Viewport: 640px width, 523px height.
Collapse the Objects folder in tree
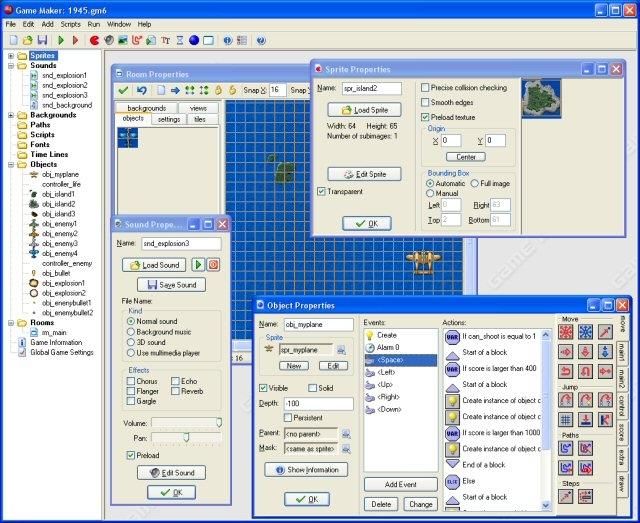click(x=10, y=166)
